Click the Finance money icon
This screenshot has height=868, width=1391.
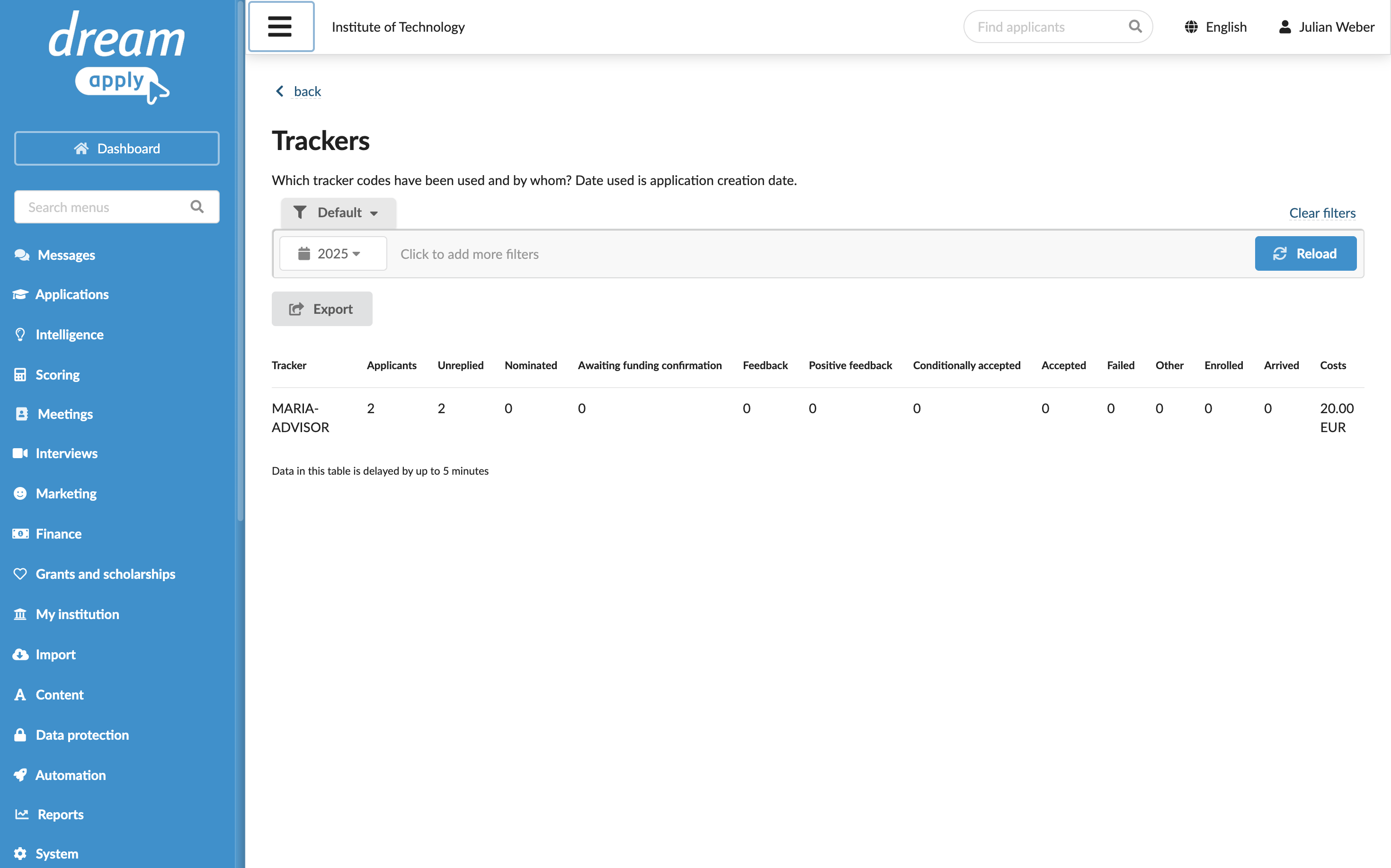[x=20, y=534]
